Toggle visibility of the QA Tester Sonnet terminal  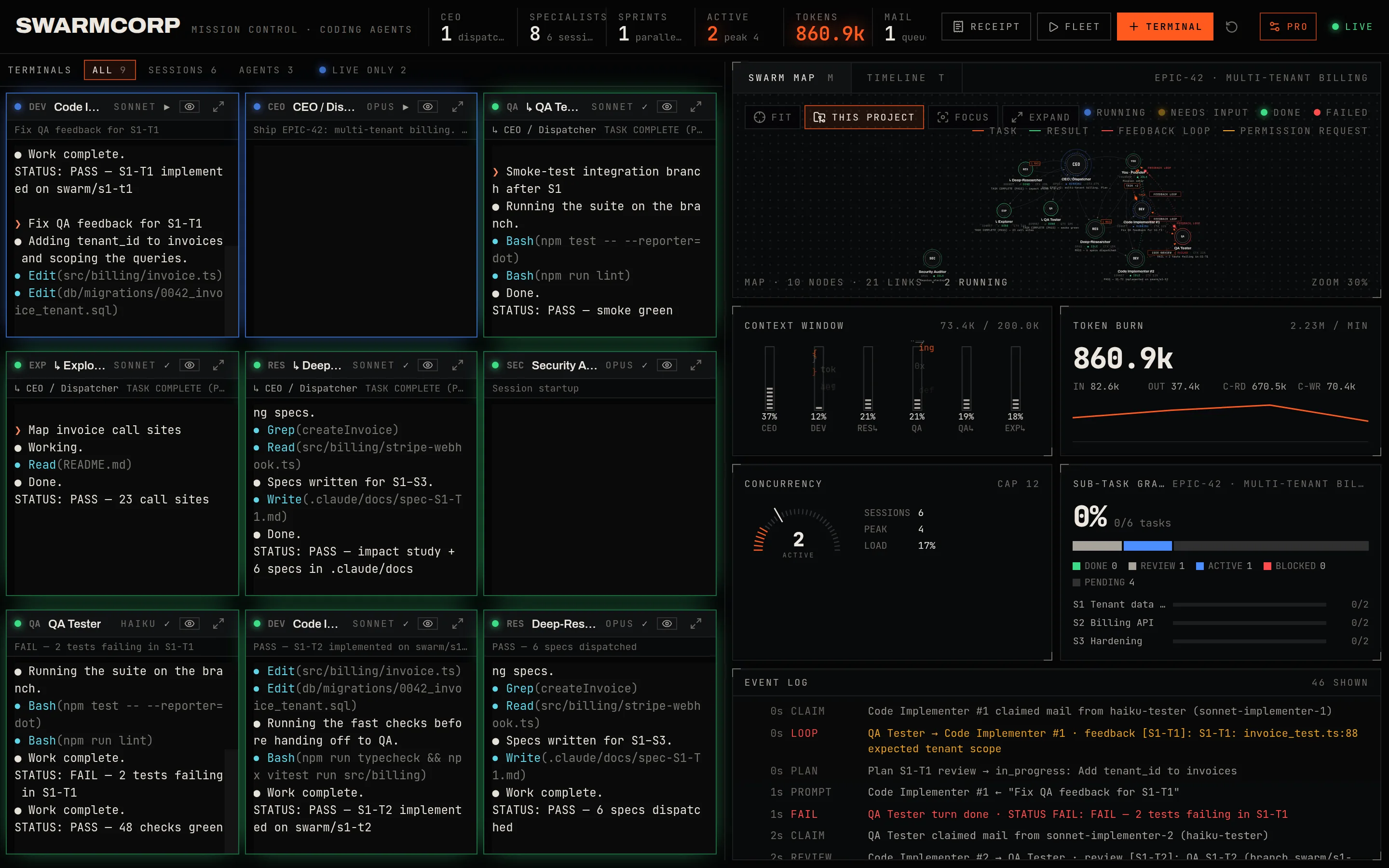click(667, 107)
